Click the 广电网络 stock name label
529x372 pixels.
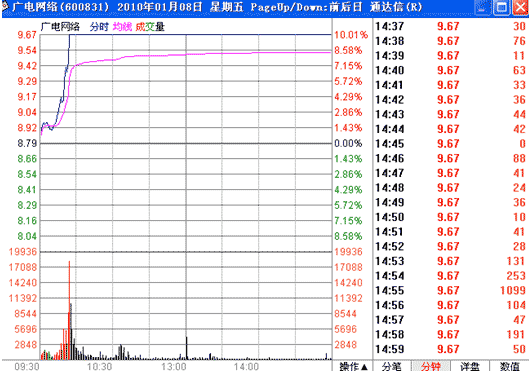click(60, 27)
